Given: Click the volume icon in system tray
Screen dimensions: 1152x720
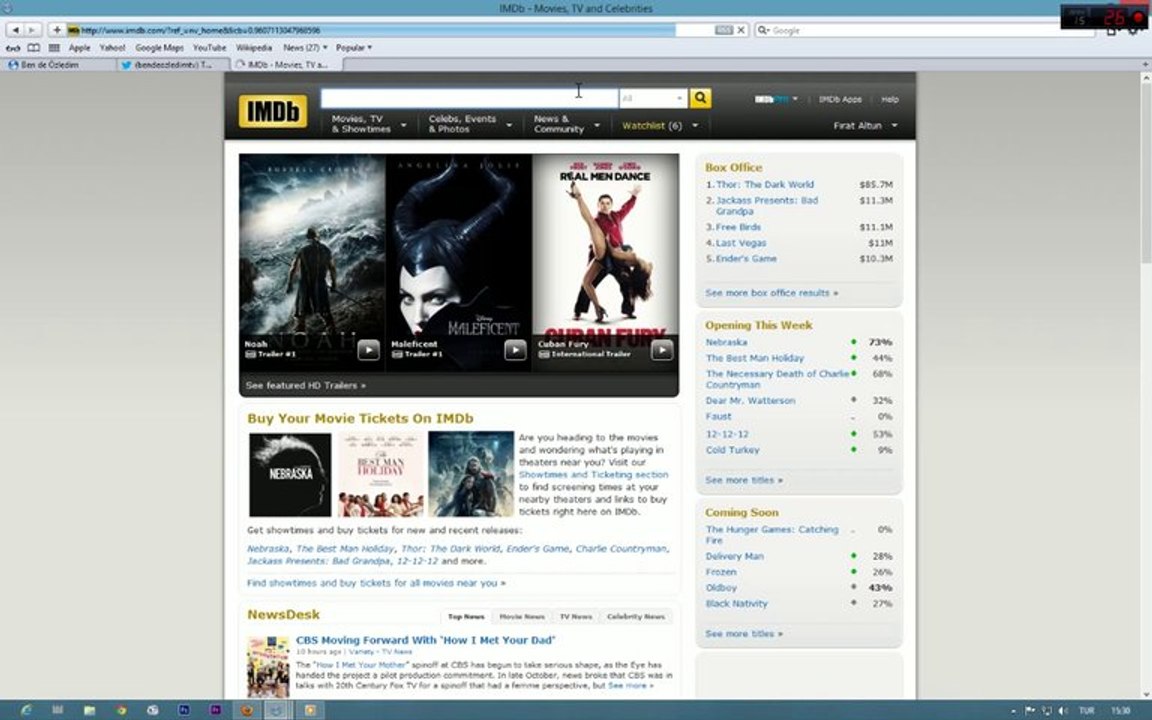Looking at the screenshot, I should (1062, 710).
